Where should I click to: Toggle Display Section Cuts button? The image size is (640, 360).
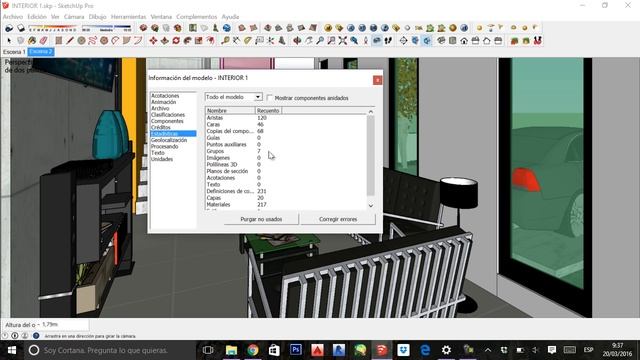[427, 40]
